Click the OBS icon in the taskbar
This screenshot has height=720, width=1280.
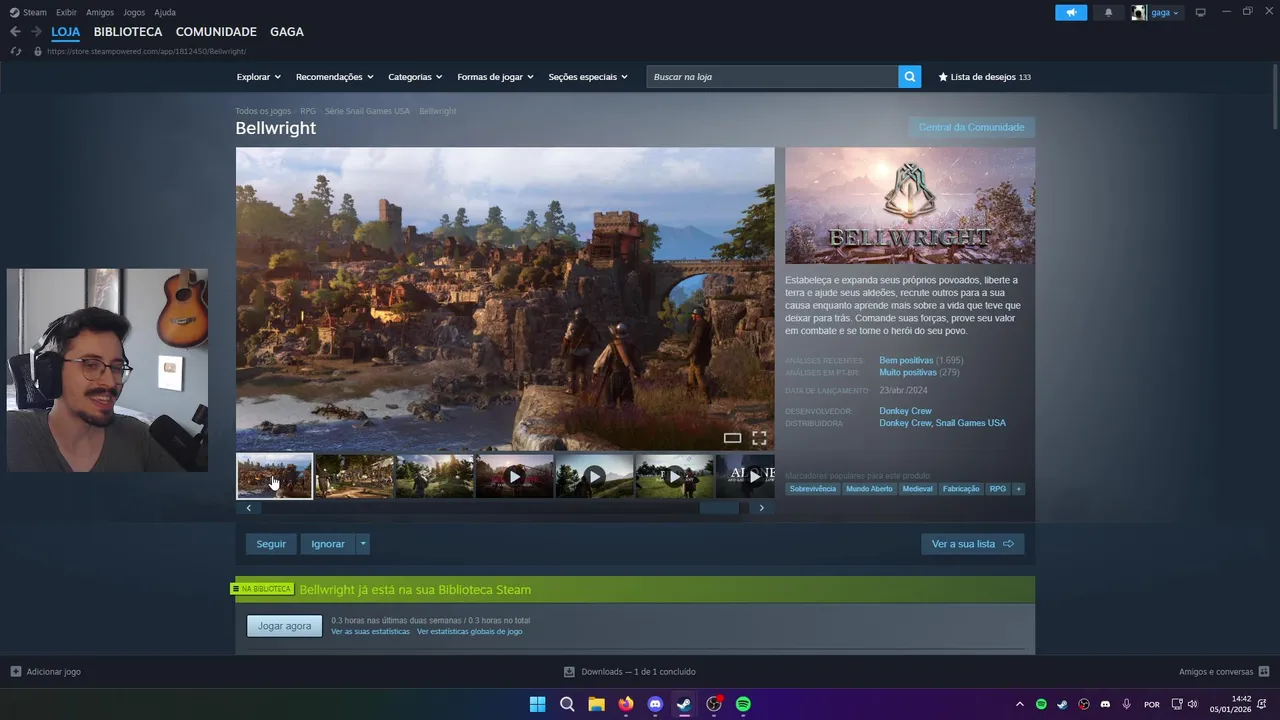714,704
